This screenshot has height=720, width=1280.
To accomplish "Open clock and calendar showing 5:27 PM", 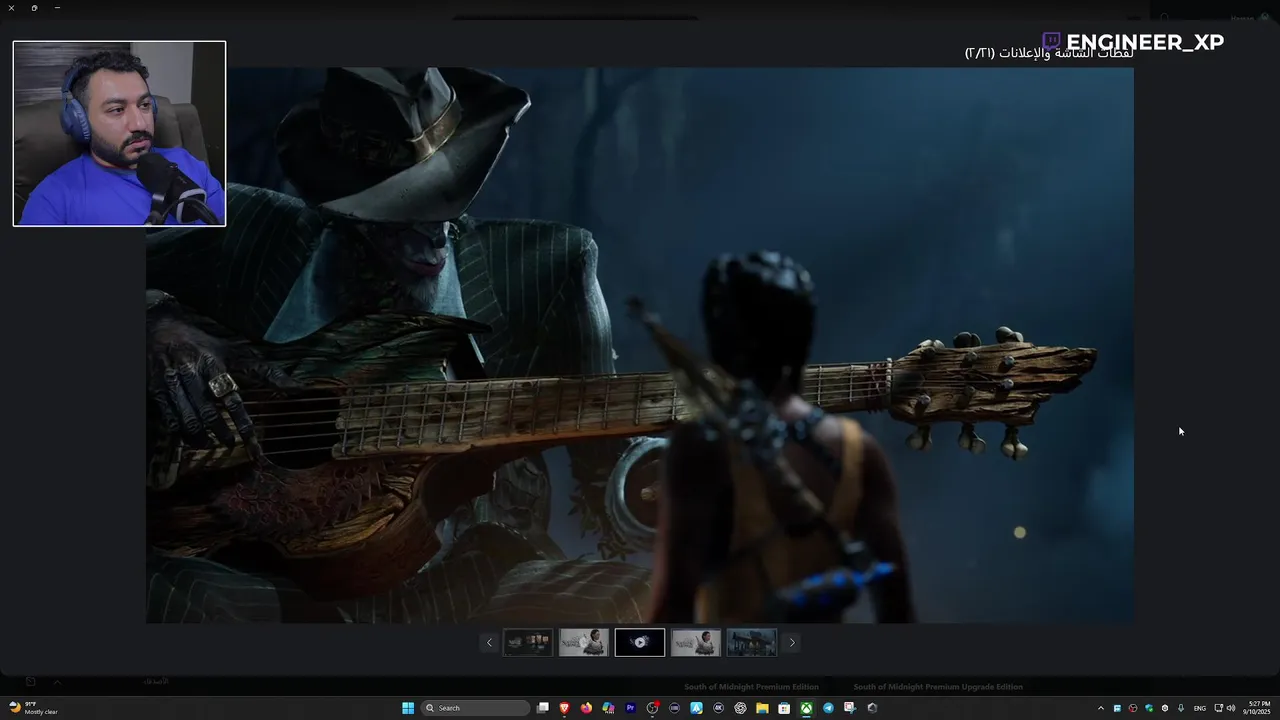I will click(1257, 708).
